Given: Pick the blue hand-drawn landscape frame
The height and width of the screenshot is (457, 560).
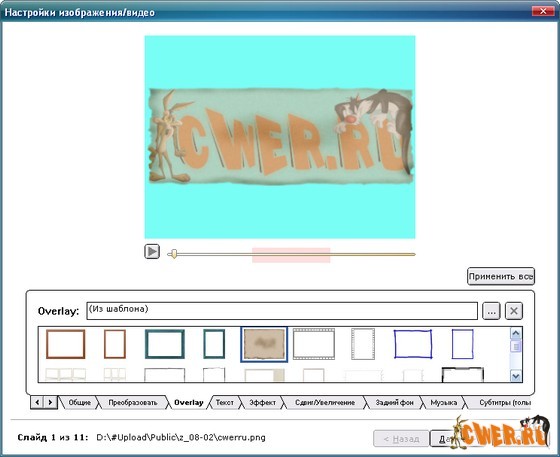Looking at the screenshot, I should coord(413,344).
